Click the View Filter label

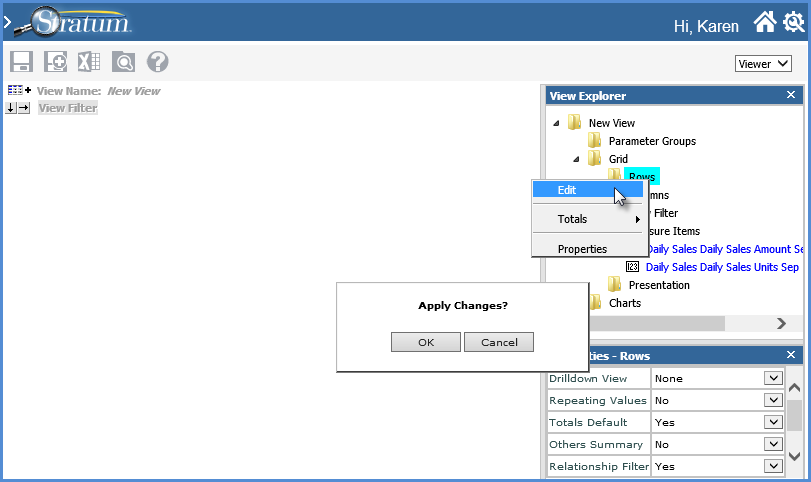coord(68,108)
